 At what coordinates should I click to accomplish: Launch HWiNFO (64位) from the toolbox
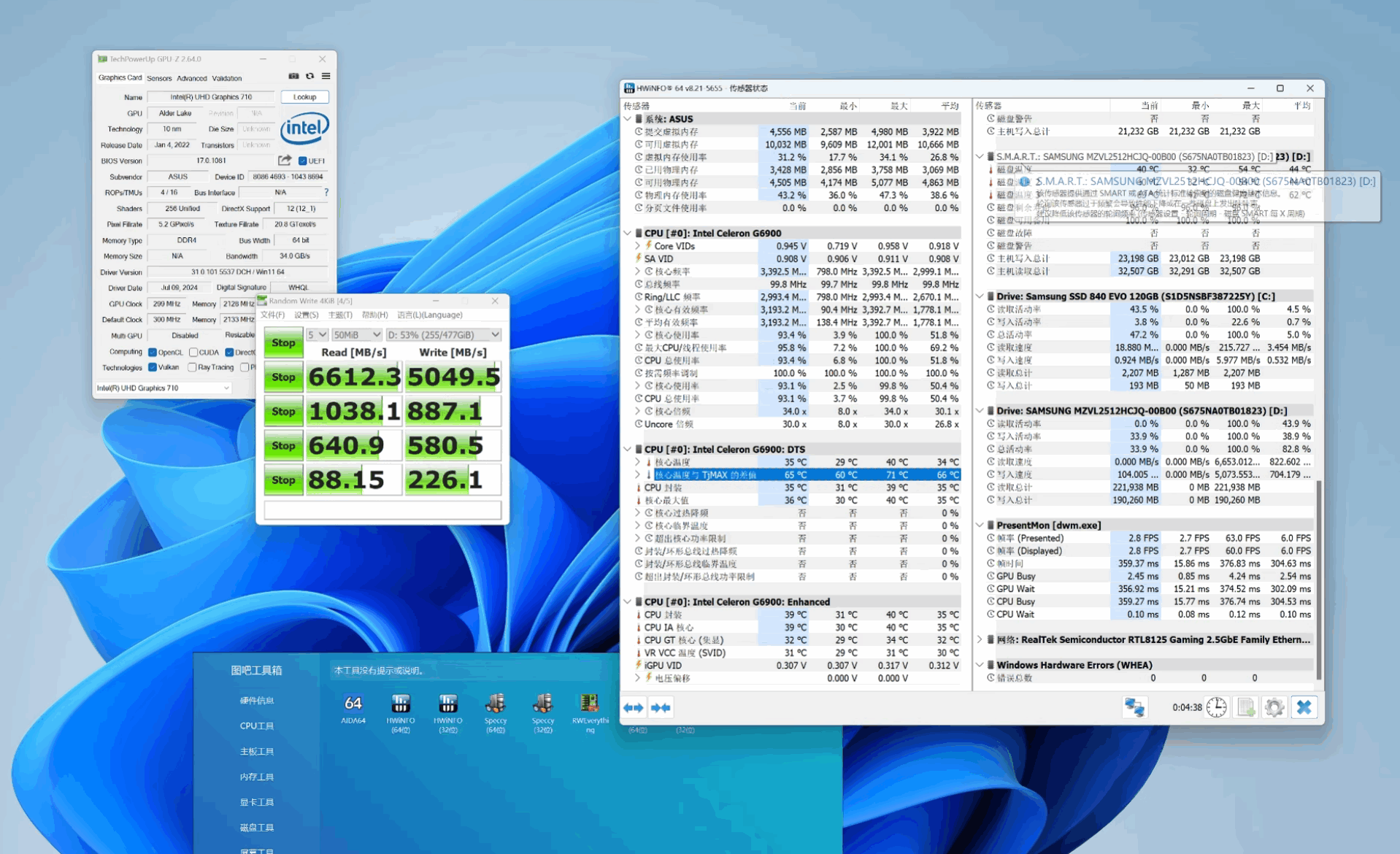[401, 713]
